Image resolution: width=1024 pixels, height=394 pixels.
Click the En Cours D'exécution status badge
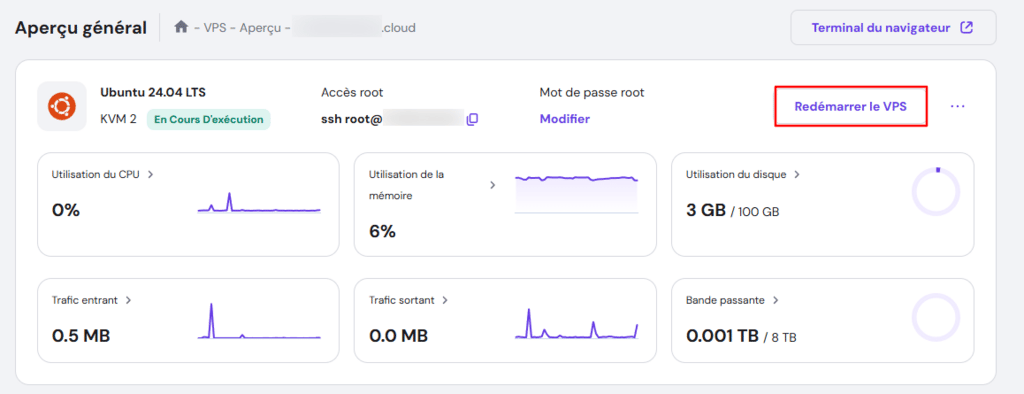(x=208, y=120)
